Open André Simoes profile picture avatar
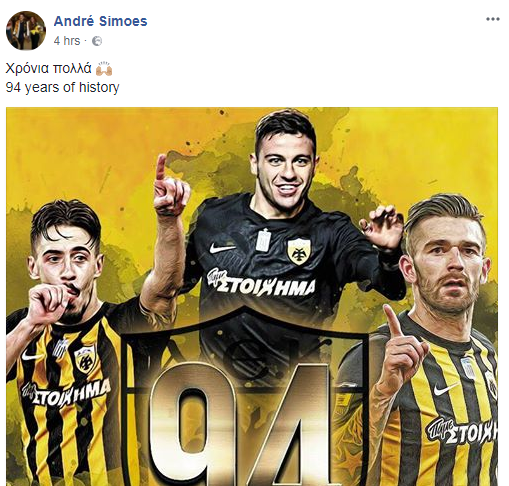Viewport: 509px width, 486px height. 26,31
